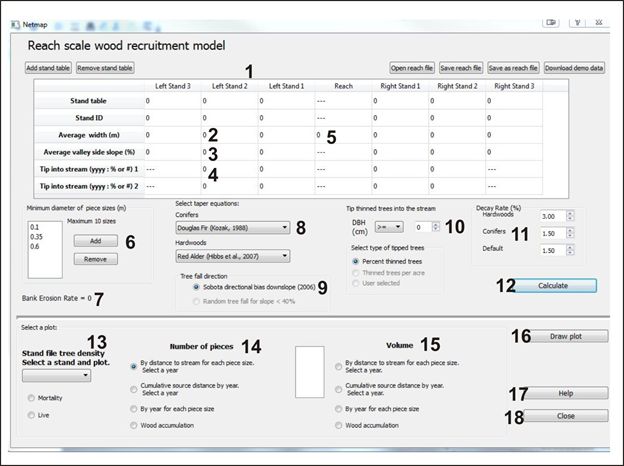Adjust the Hardwoods decay rate spinner
Screen dimensions: 624x466
[570, 215]
